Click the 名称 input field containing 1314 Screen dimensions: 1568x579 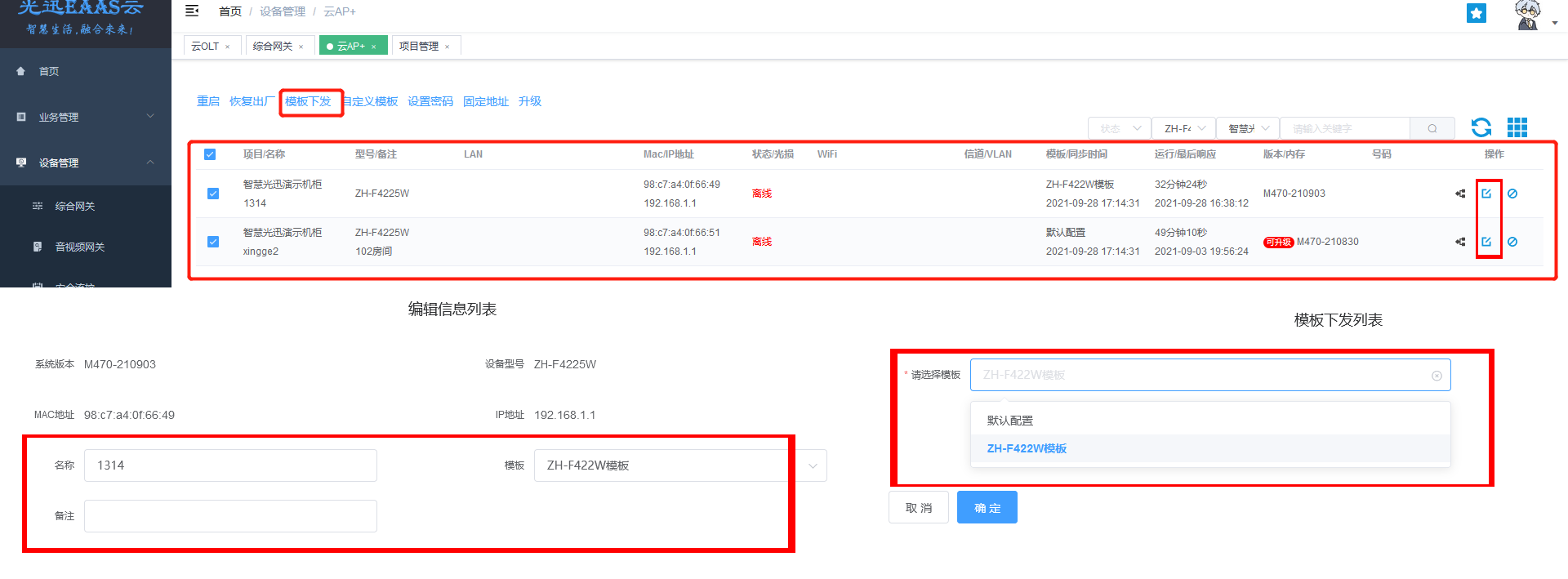pyautogui.click(x=230, y=465)
